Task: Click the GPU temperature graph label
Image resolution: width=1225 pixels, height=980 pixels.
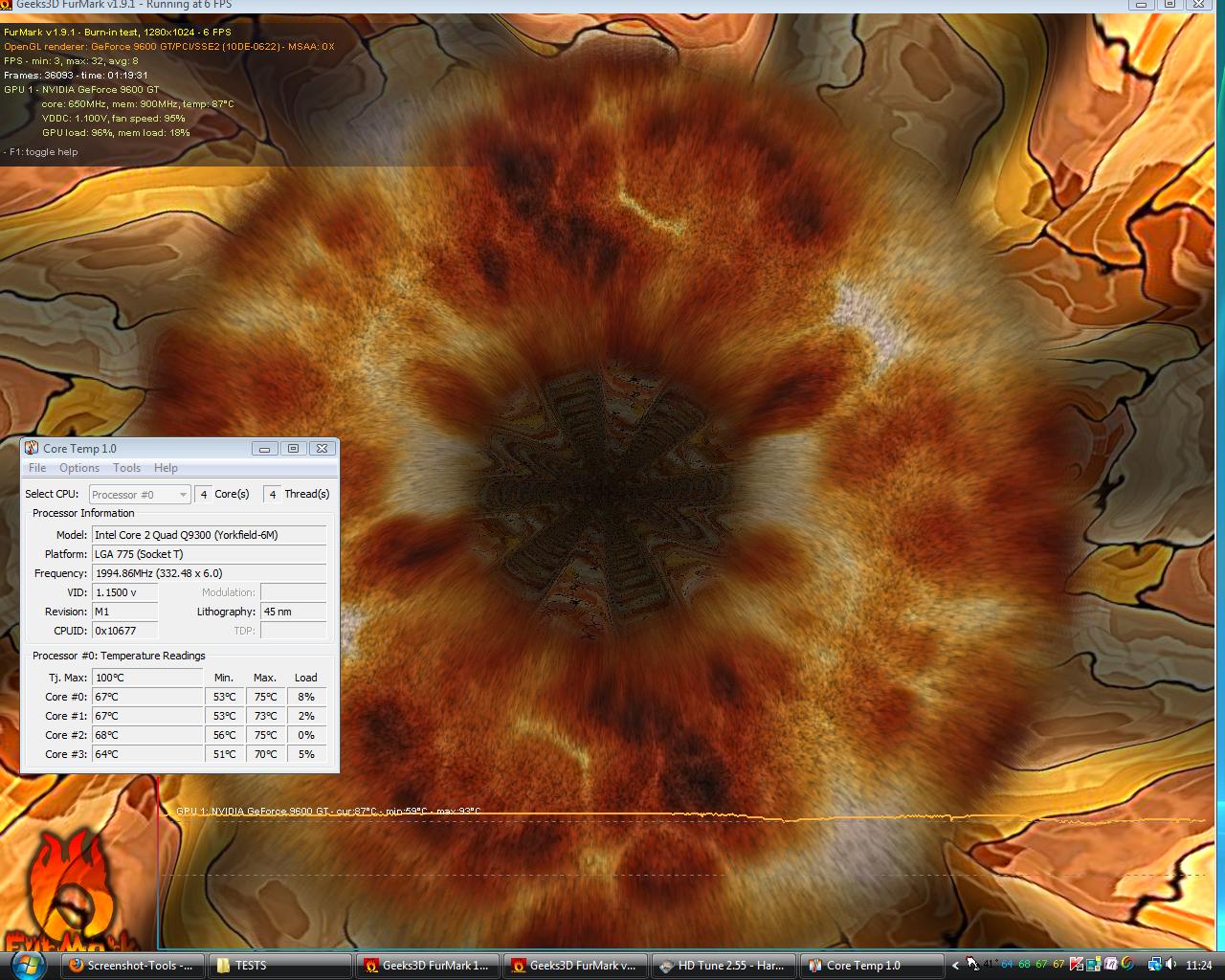Action: tap(328, 812)
